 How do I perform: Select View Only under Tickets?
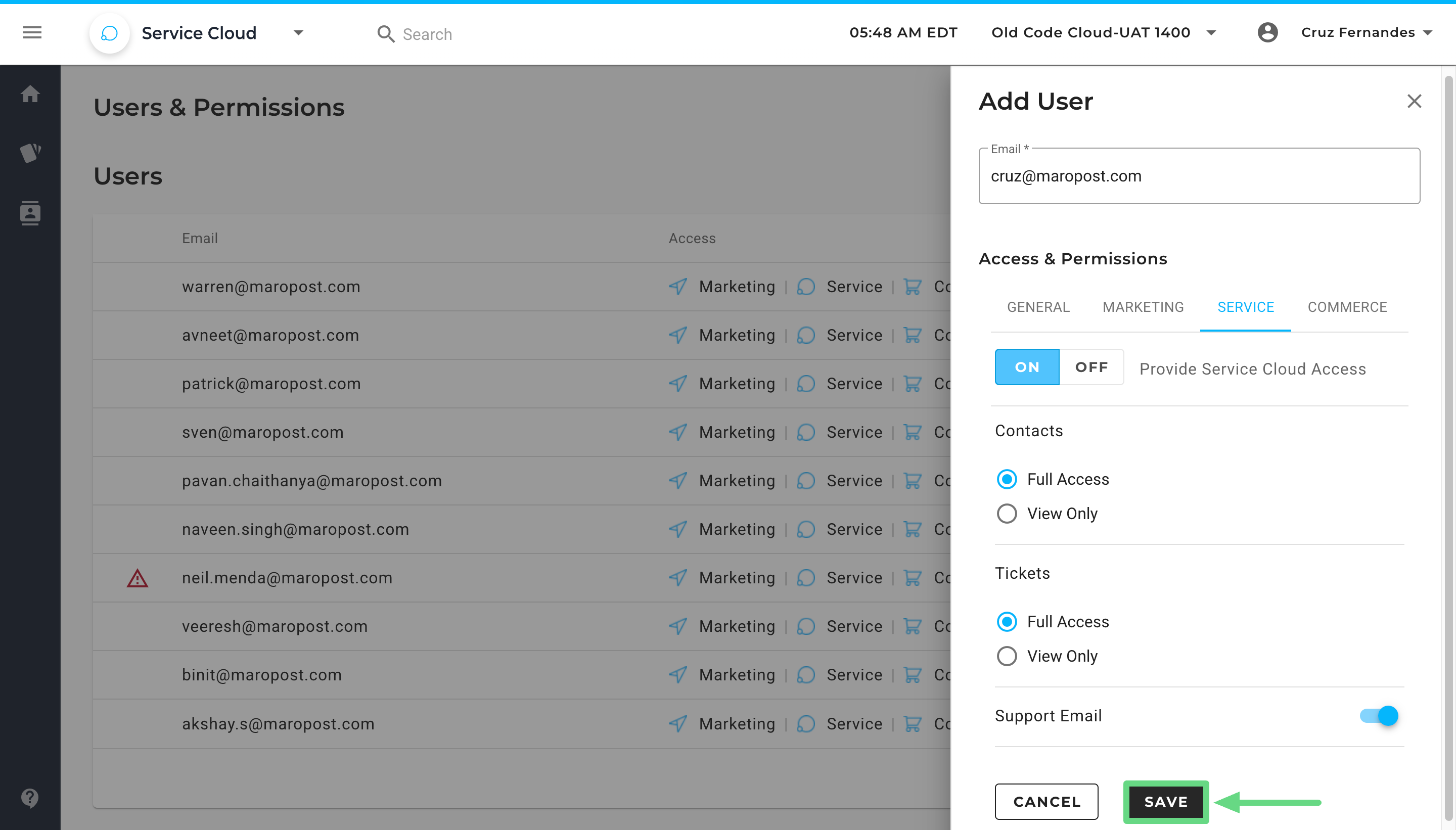click(x=1007, y=656)
